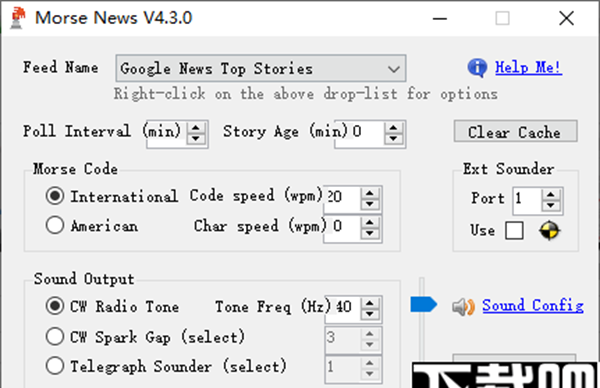Viewport: 600px width, 388px height.
Task: Select CW Radio Tone output option
Action: 55,306
